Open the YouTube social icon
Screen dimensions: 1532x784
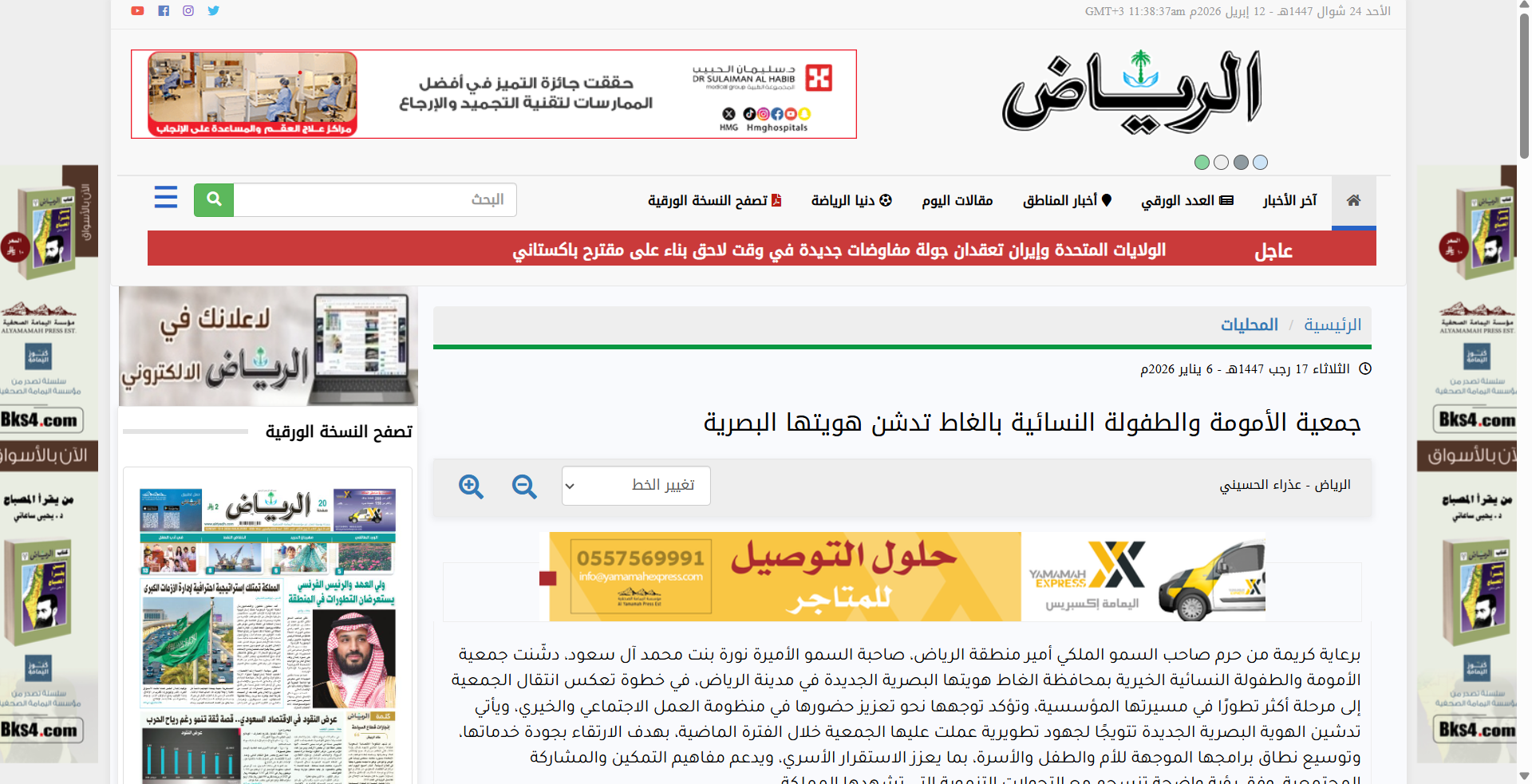(137, 11)
